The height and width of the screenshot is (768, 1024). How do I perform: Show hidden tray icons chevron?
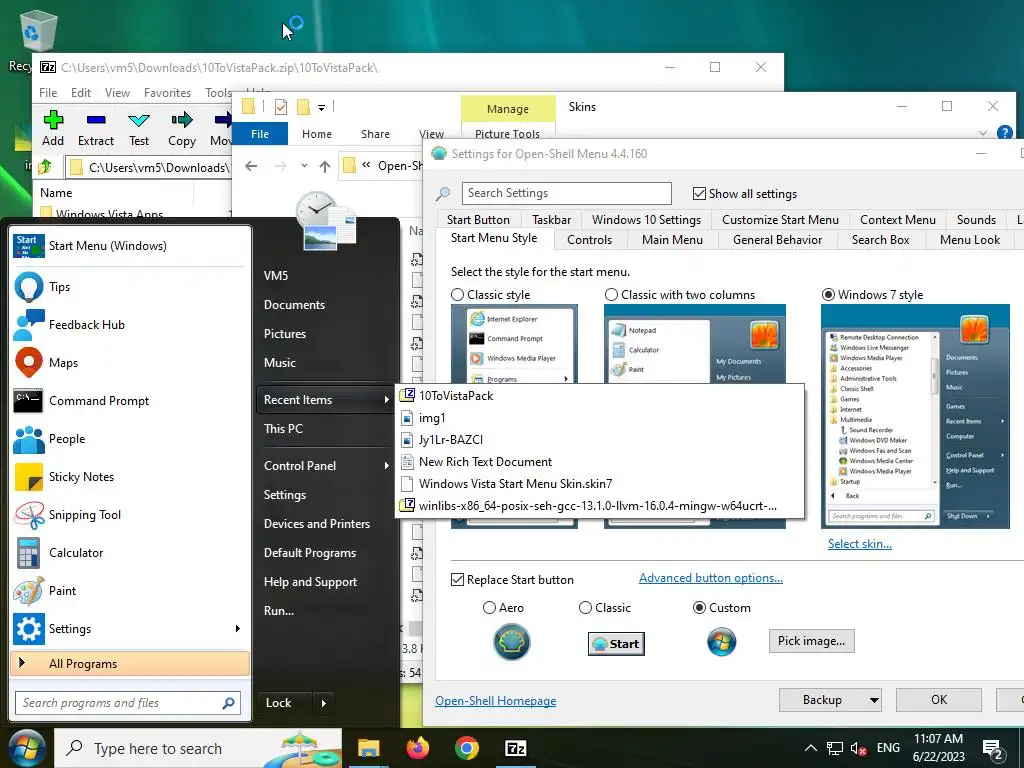[x=810, y=748]
